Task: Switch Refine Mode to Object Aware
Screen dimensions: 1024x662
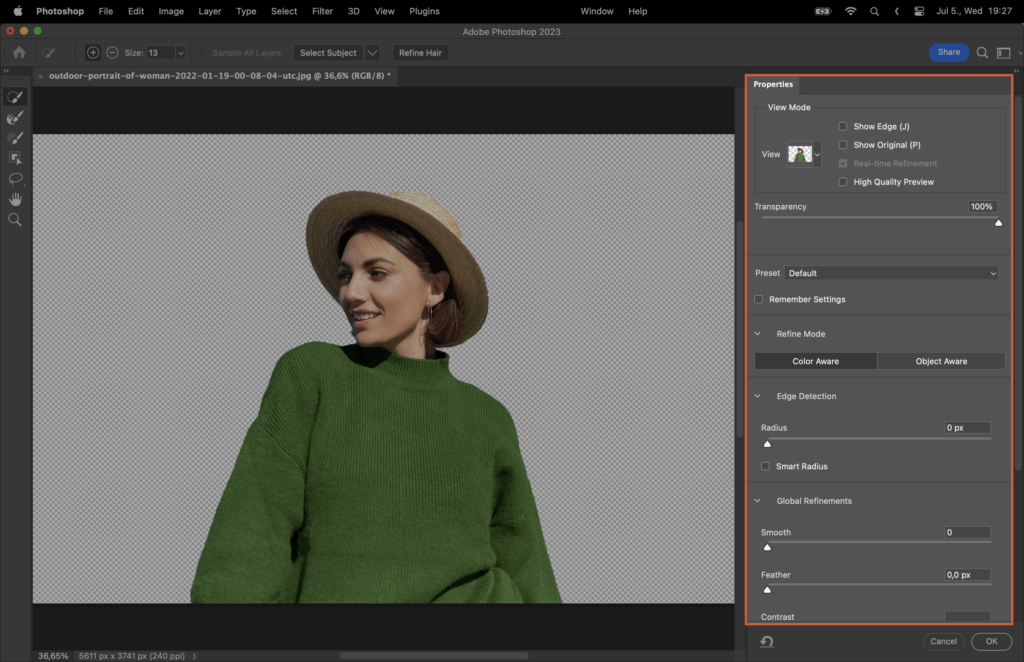Action: pyautogui.click(x=940, y=360)
